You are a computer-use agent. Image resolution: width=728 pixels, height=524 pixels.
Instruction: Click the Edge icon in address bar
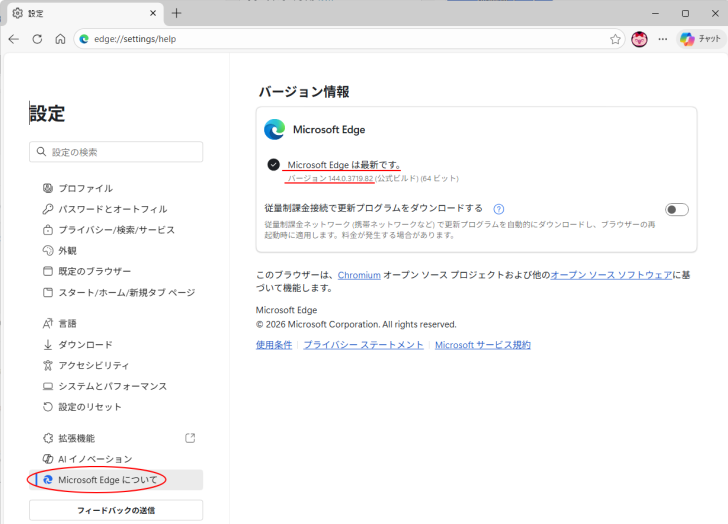[84, 39]
